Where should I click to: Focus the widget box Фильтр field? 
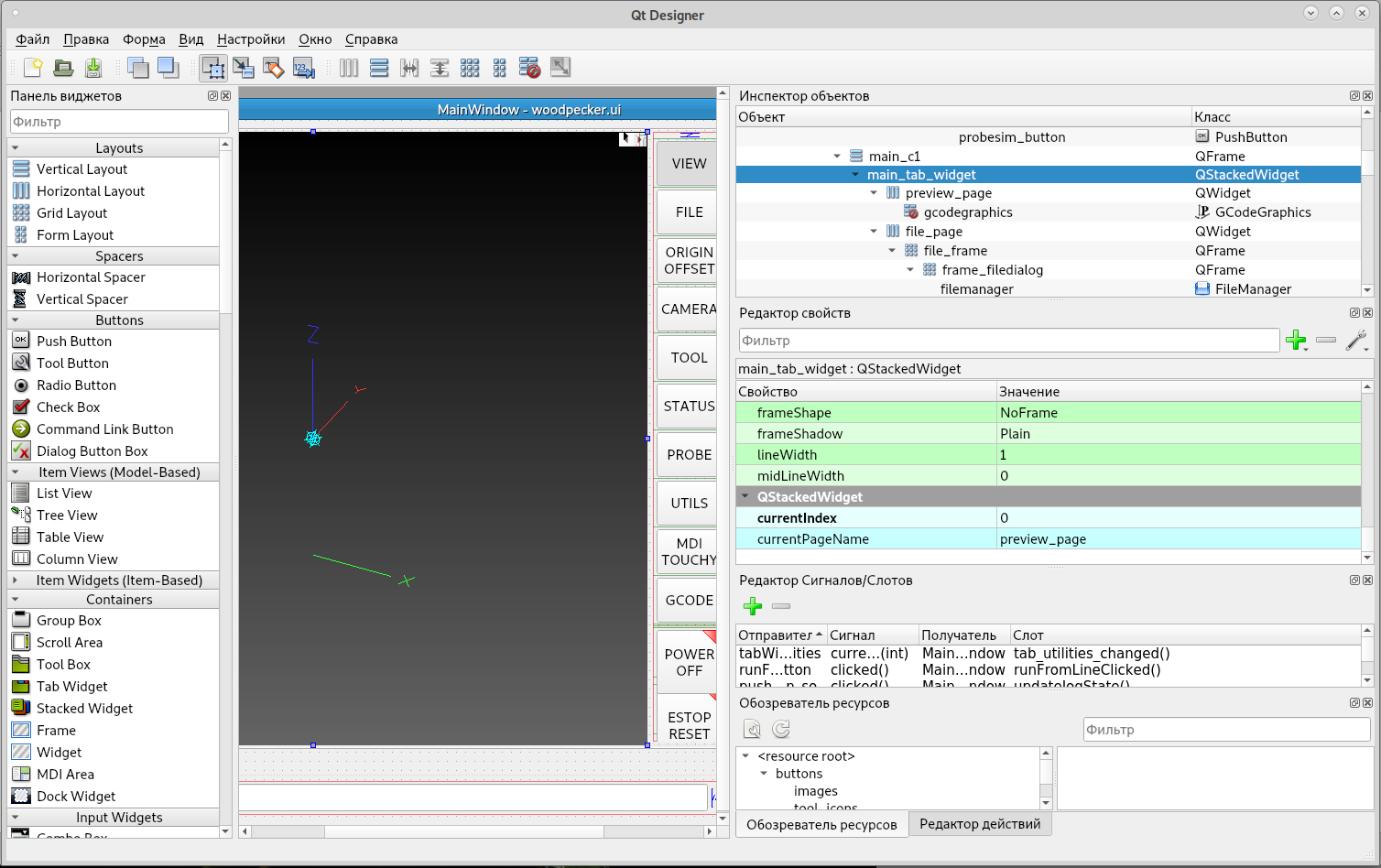119,122
